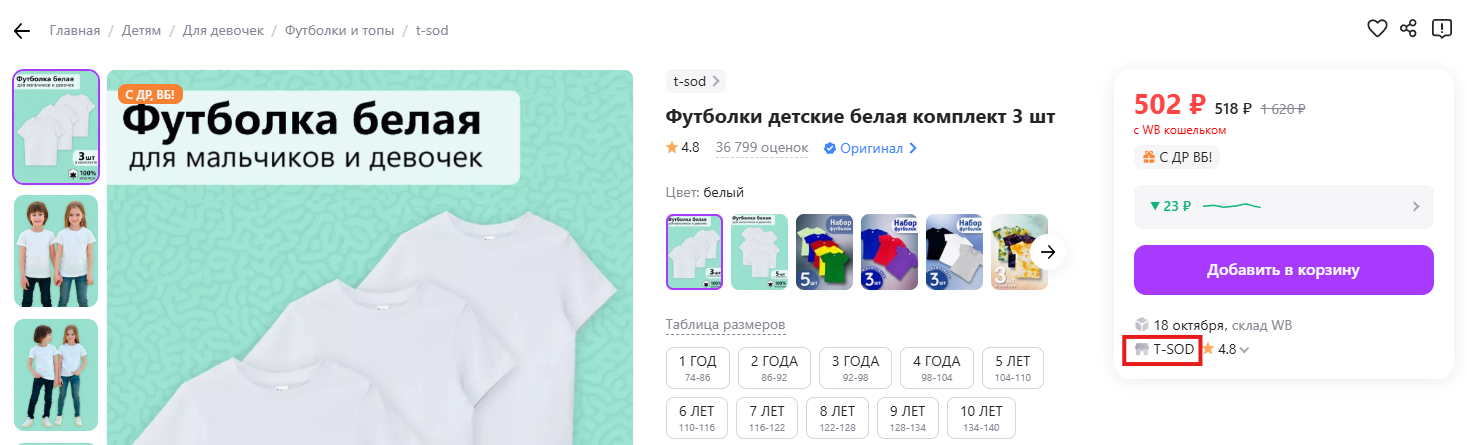Open 36 799 оценок reviews link
1467x445 pixels.
[762, 148]
